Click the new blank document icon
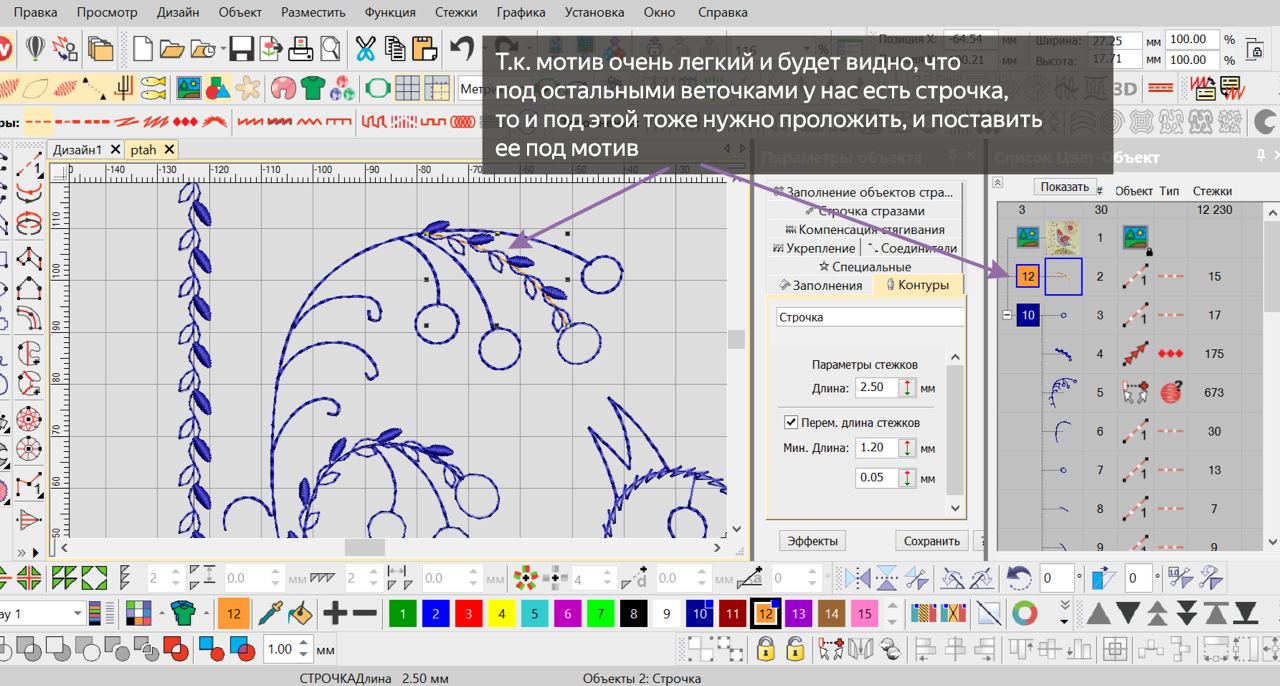This screenshot has height=686, width=1280. click(x=143, y=48)
